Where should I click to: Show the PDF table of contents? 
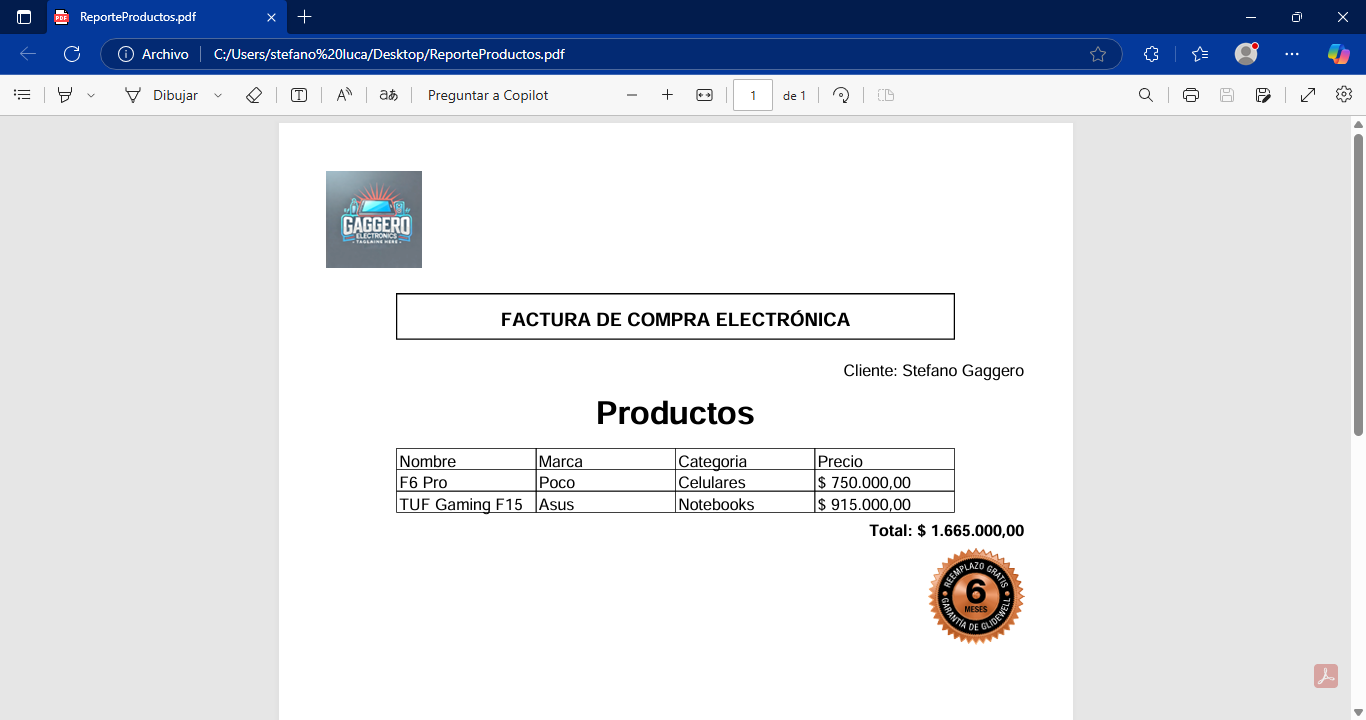click(22, 95)
